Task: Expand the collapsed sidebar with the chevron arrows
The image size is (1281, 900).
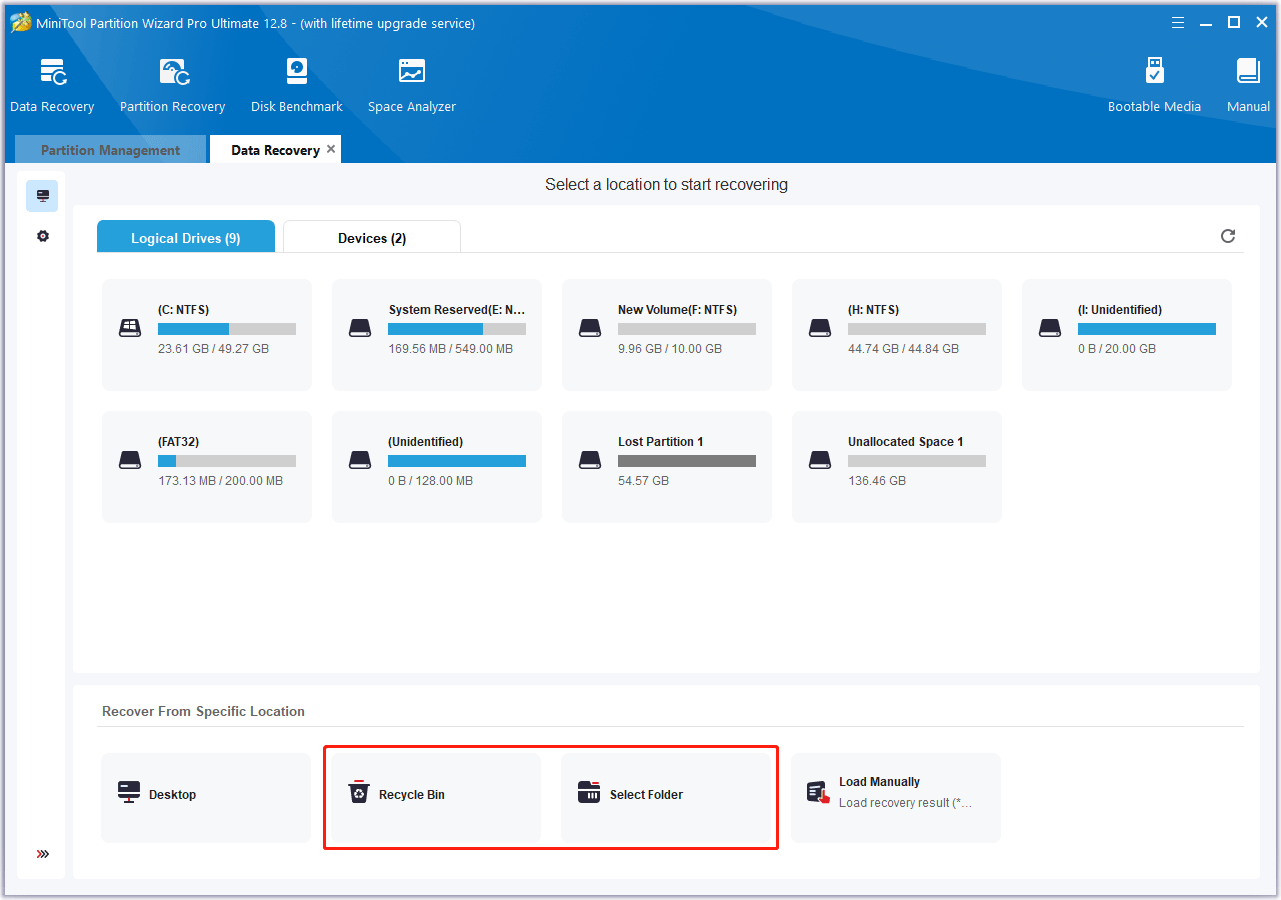Action: pos(41,854)
